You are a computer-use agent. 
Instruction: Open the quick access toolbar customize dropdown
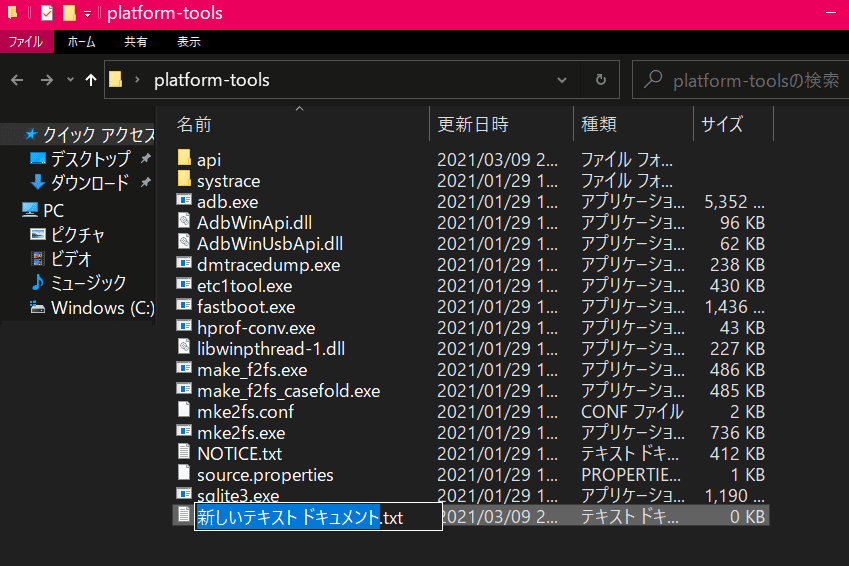tap(87, 15)
